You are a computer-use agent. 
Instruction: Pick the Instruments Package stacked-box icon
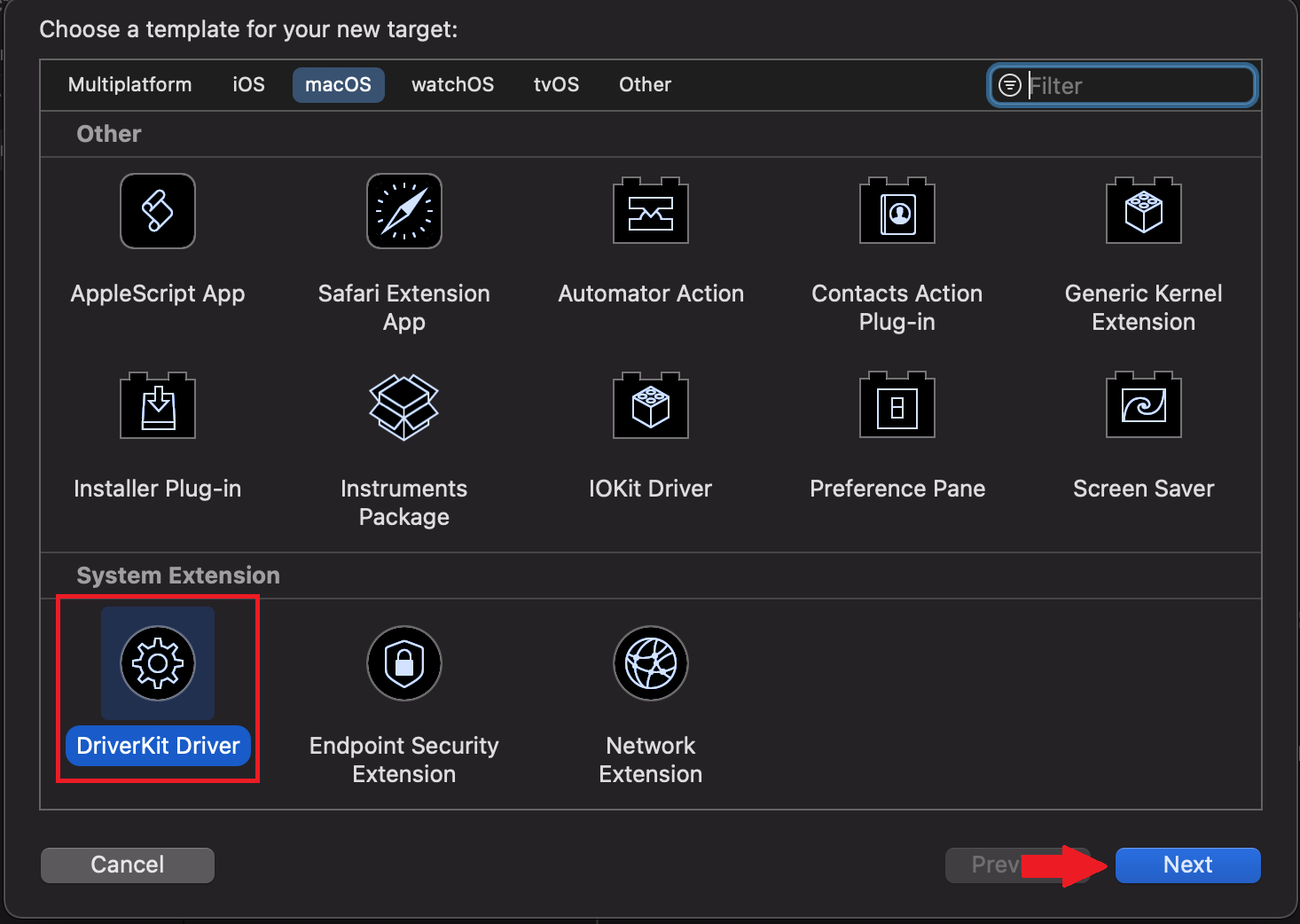(404, 407)
